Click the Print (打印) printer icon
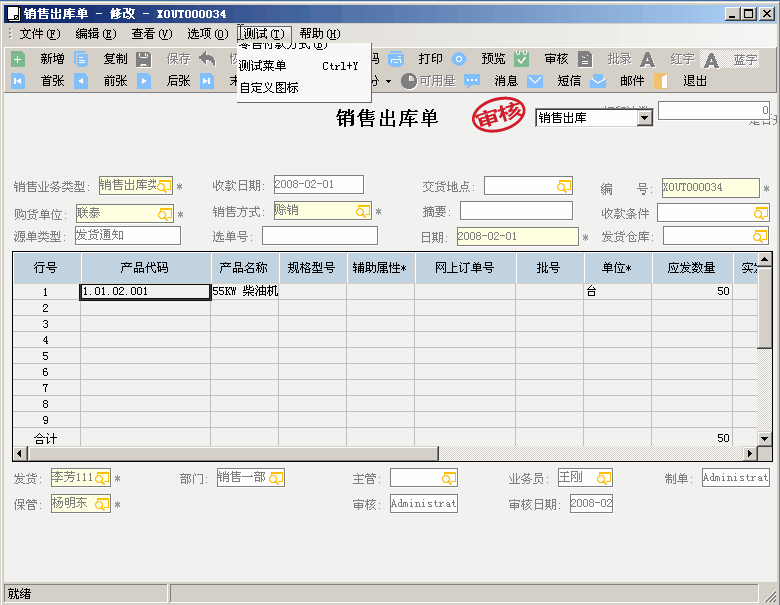 point(396,59)
